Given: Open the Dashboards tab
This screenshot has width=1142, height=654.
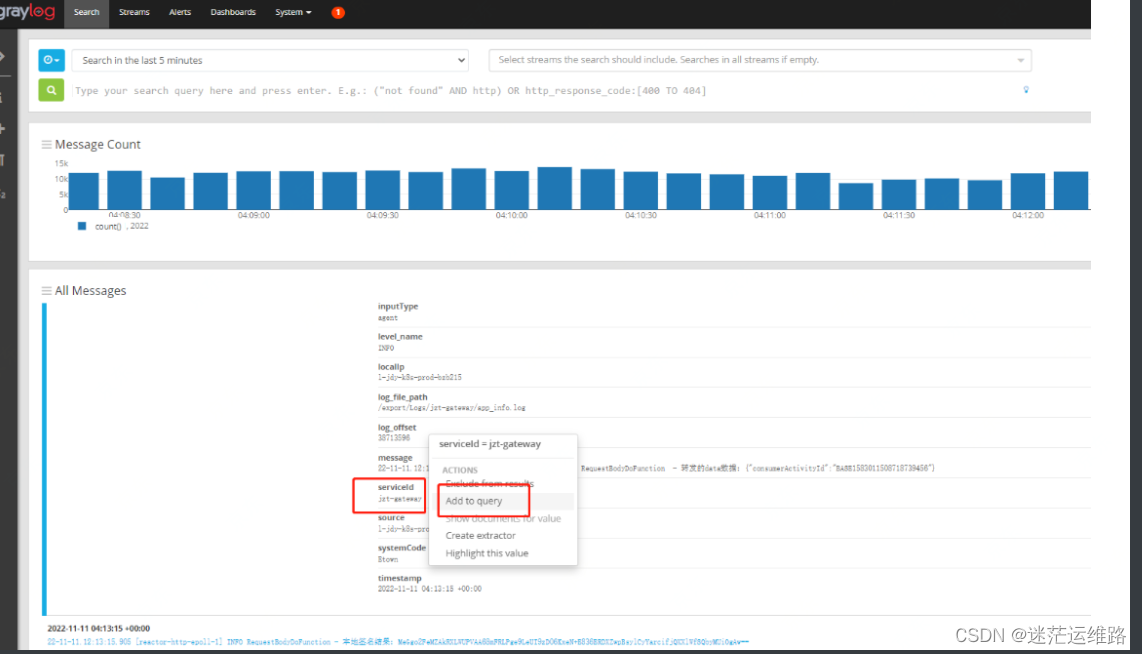Looking at the screenshot, I should pyautogui.click(x=233, y=12).
